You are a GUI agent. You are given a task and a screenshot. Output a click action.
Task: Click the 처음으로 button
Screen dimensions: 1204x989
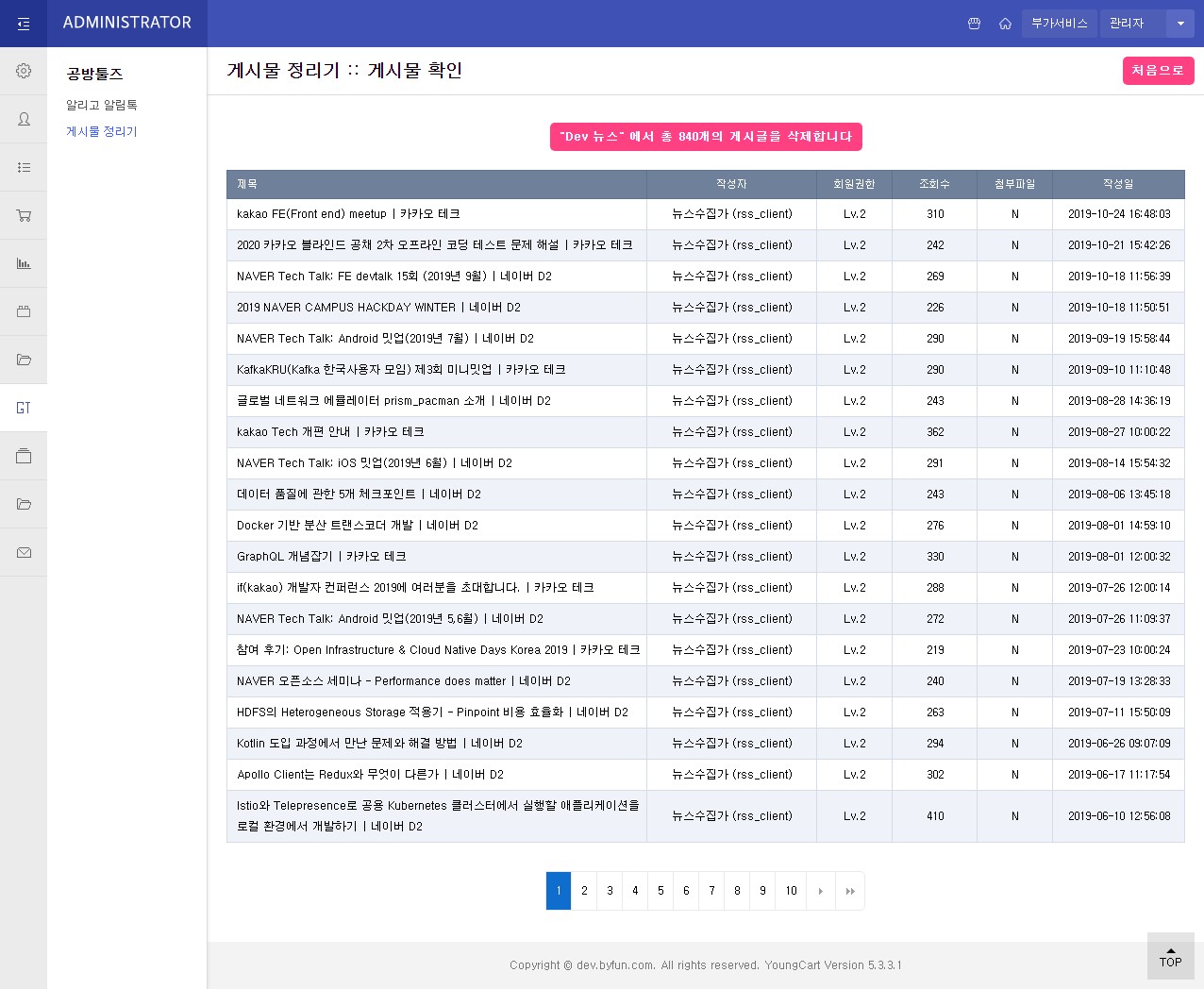[1158, 71]
